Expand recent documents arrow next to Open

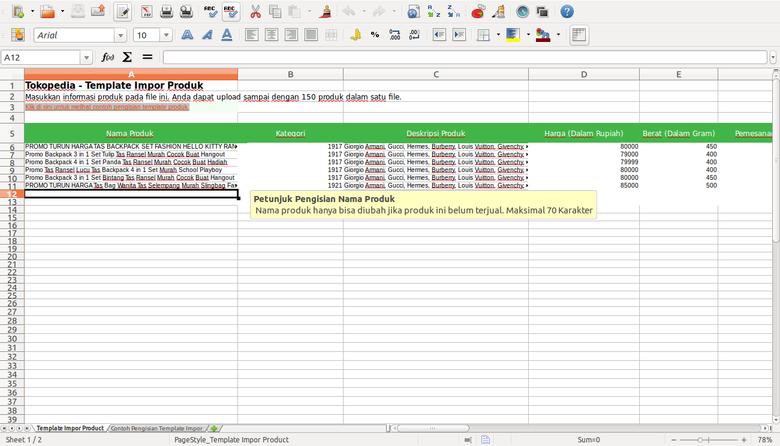[x=62, y=11]
